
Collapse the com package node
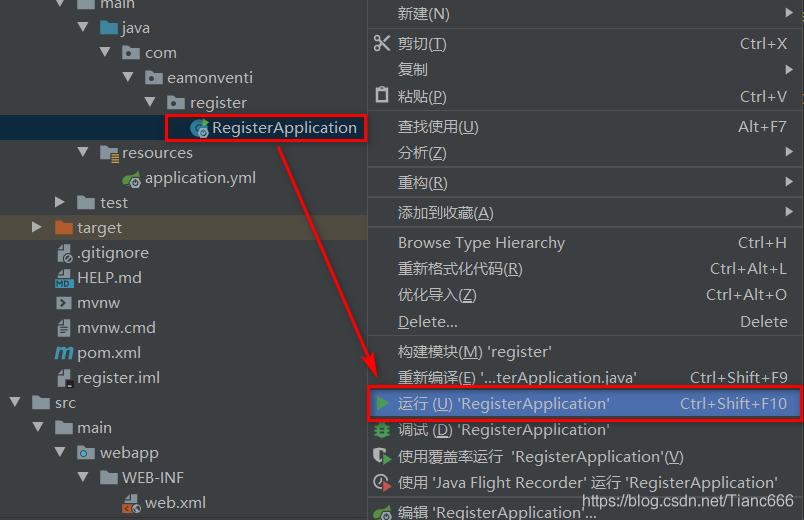point(105,52)
